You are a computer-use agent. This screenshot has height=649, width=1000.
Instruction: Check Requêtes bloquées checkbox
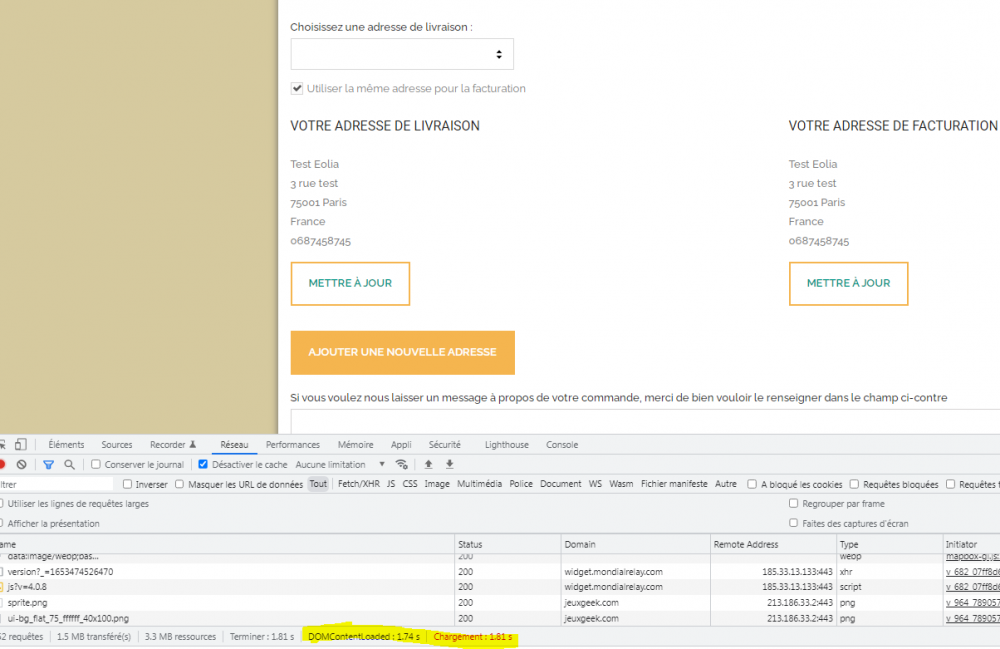[855, 484]
